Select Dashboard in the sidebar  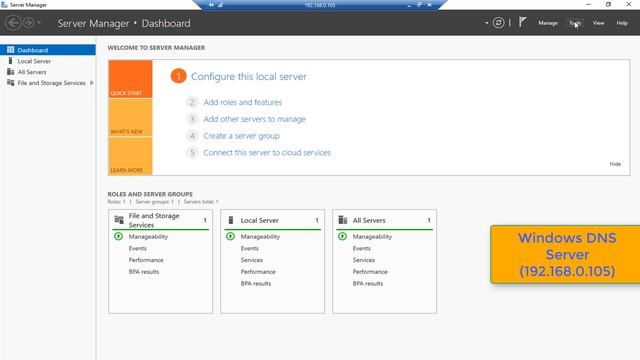(x=48, y=50)
